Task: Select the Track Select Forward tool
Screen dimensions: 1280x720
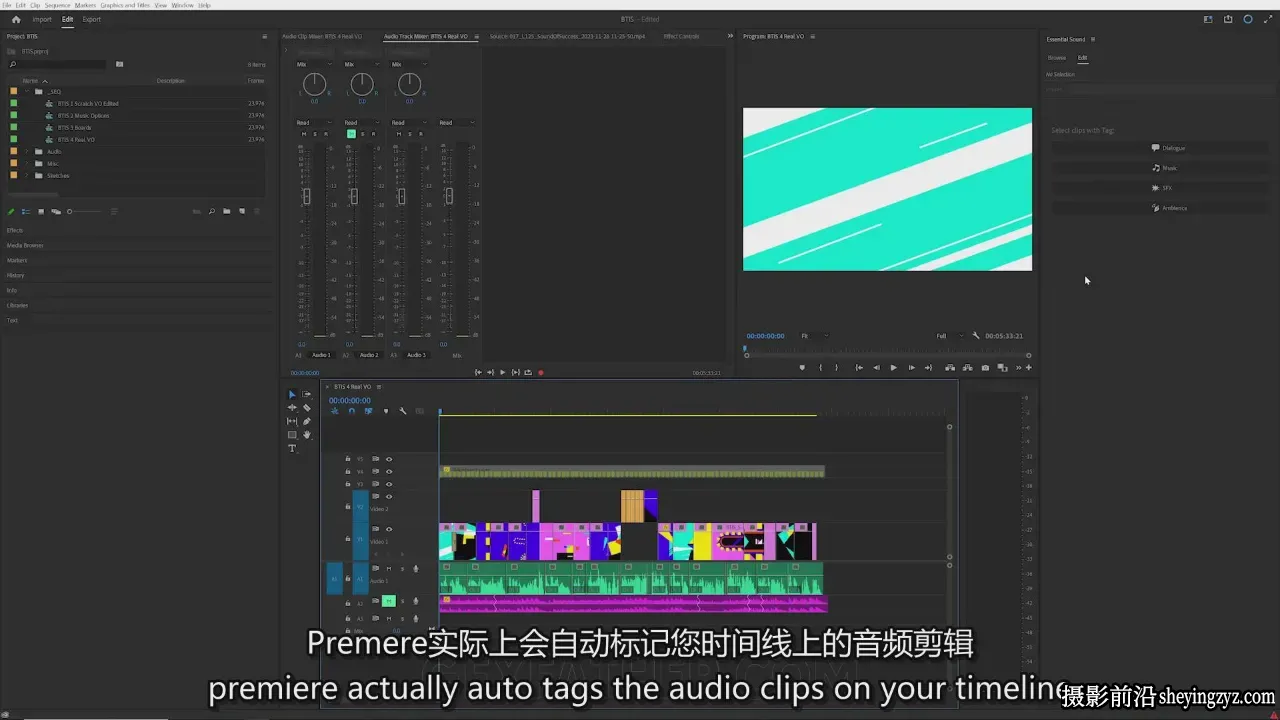Action: (x=307, y=394)
